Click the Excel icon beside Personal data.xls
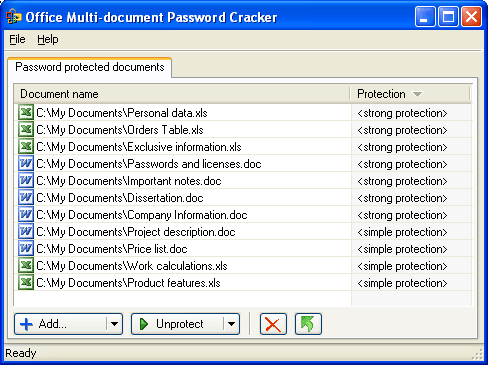Image resolution: width=488 pixels, height=365 pixels. coord(26,113)
